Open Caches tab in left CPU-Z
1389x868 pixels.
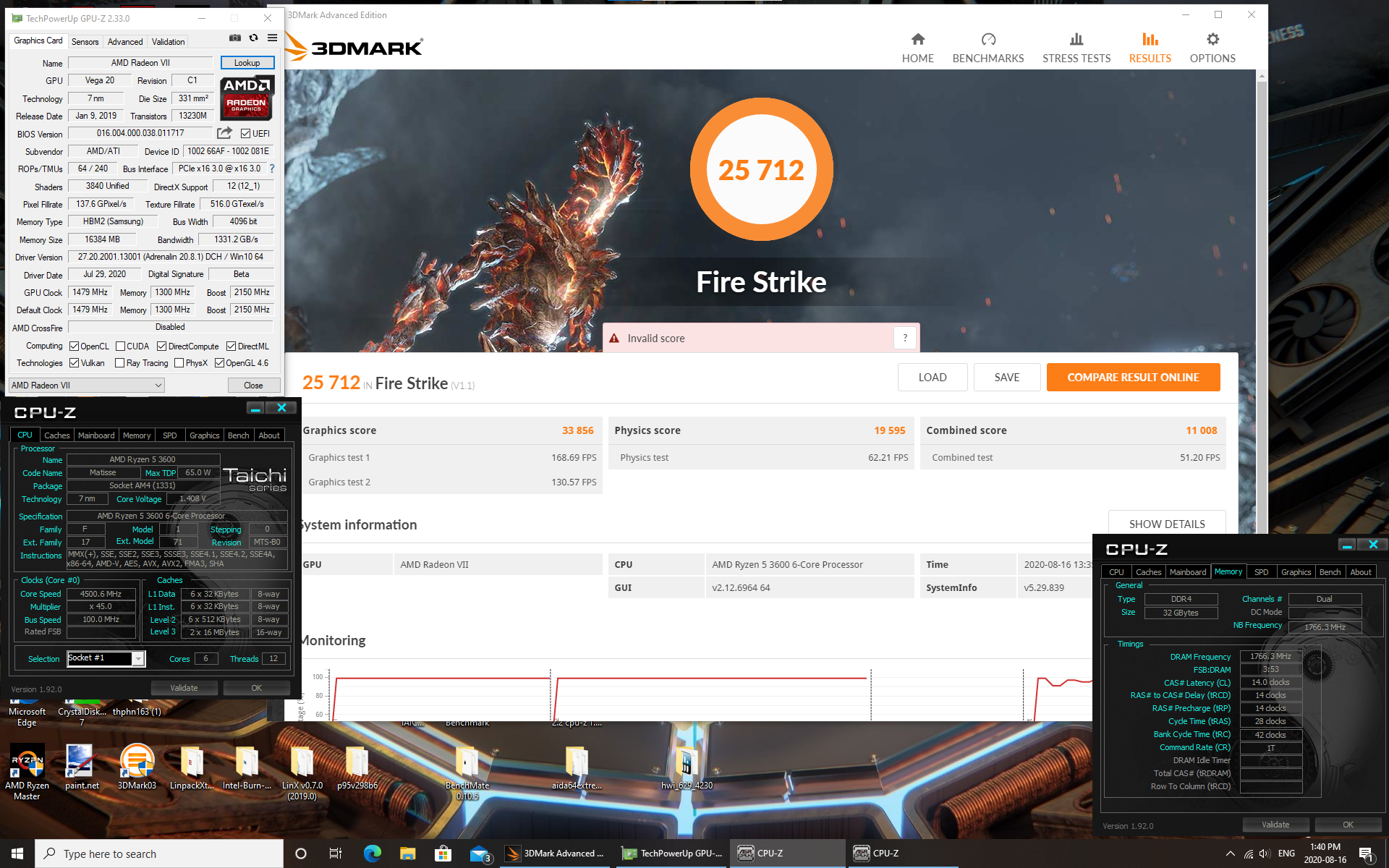56,435
